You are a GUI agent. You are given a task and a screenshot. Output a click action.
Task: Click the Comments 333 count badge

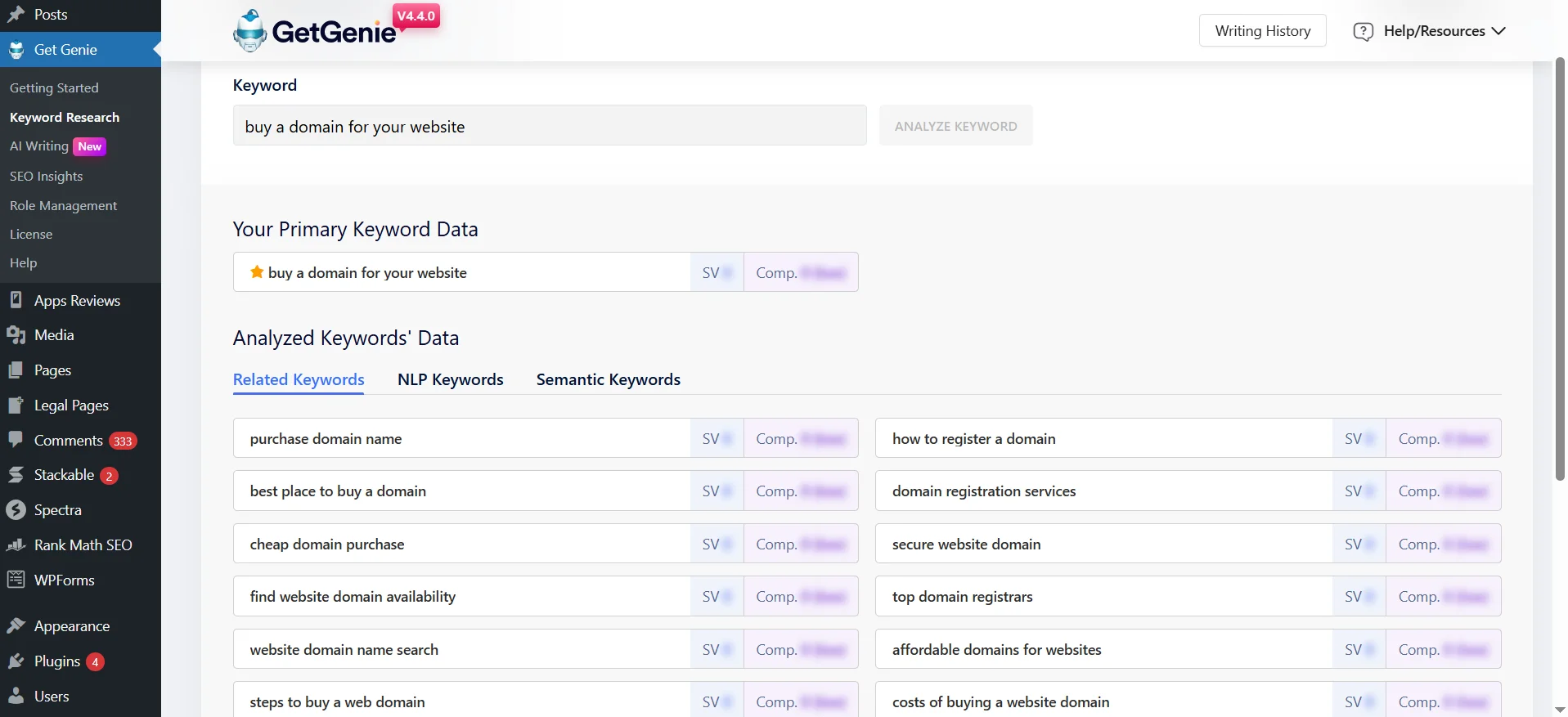[123, 441]
